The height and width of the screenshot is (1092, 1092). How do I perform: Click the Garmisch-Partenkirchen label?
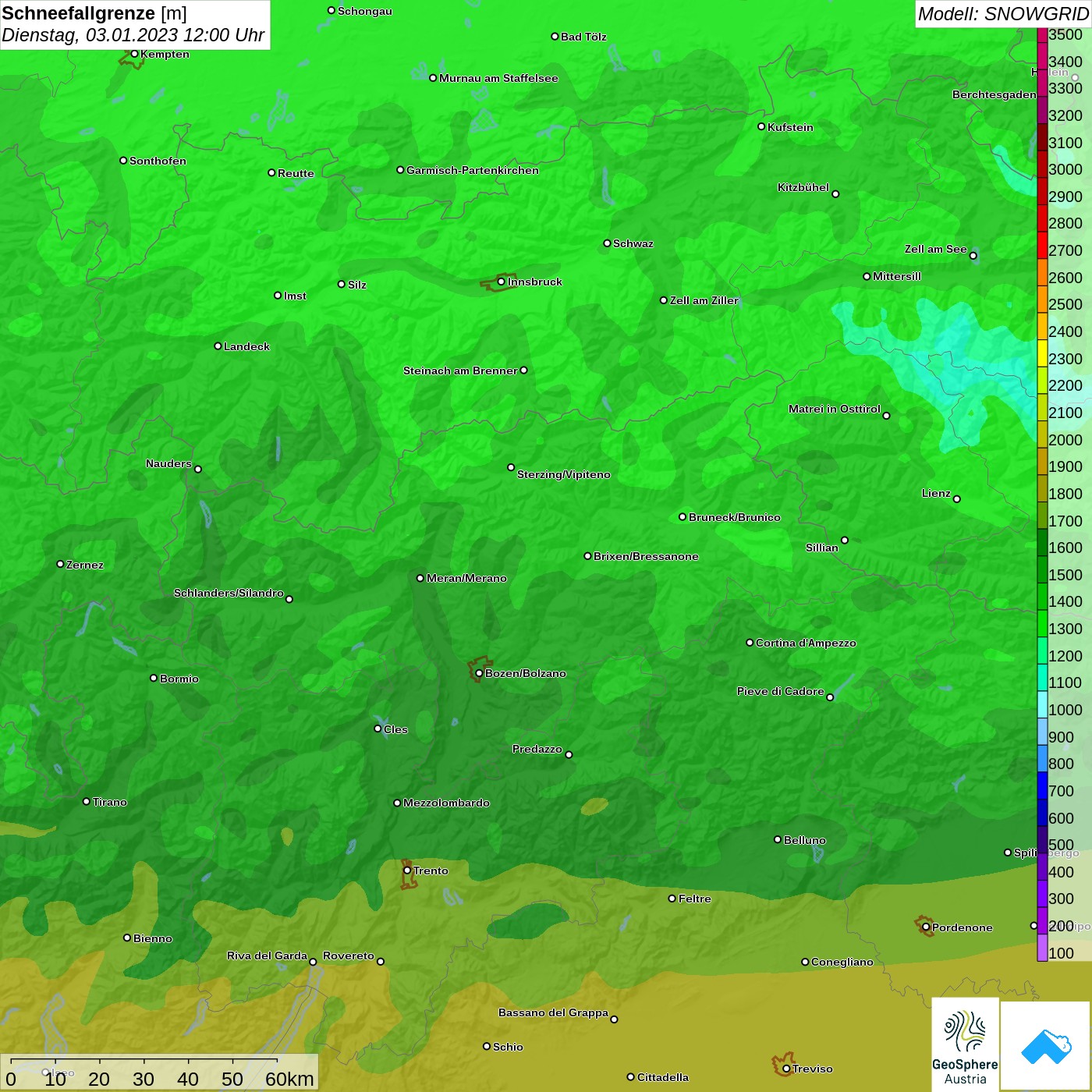tap(473, 170)
